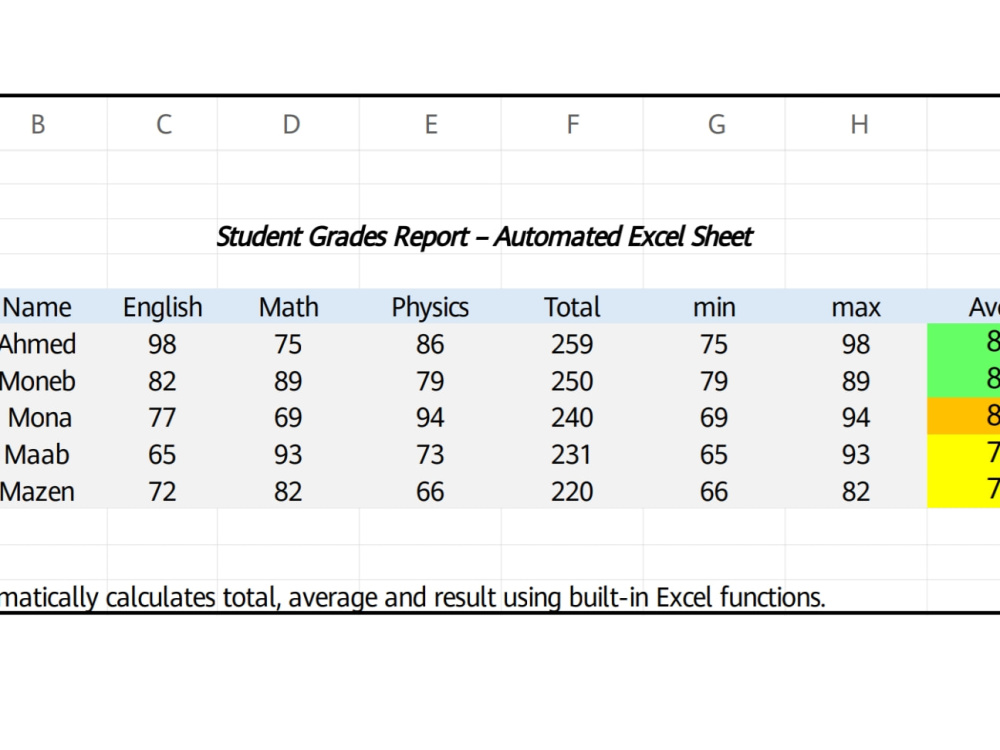Select column D header
1000x750 pixels.
pos(289,124)
